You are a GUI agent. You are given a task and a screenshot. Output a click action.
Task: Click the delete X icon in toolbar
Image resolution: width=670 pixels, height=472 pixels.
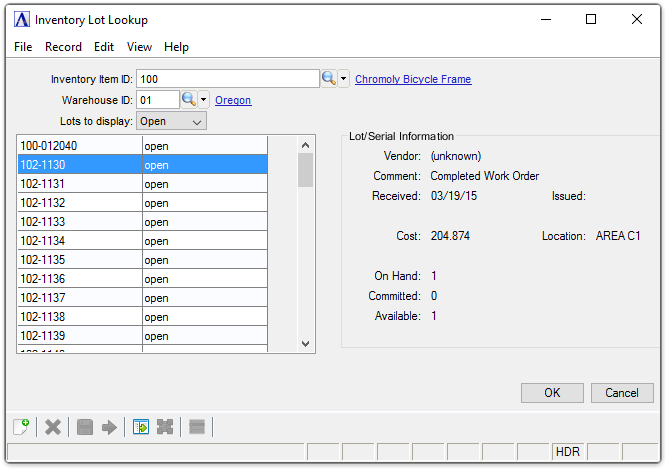(x=53, y=427)
